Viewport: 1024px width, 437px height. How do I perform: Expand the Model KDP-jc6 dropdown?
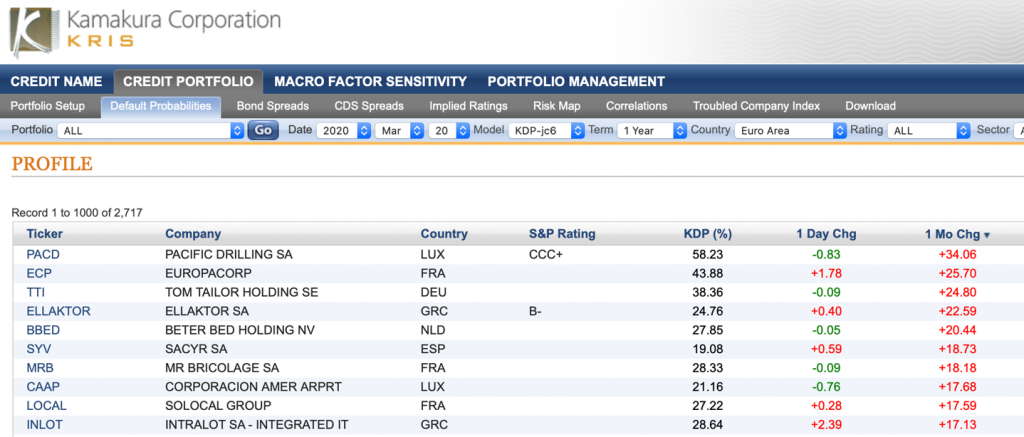[546, 131]
